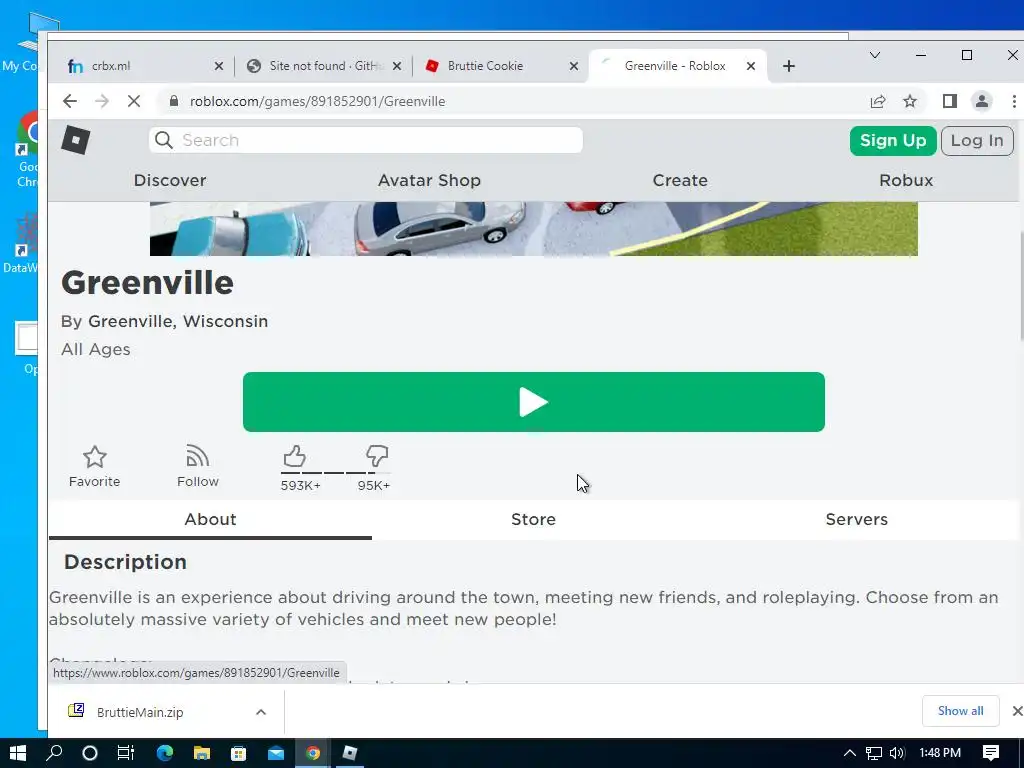Open File Explorer from taskbar
Screen dimensions: 1024x768
(202, 753)
